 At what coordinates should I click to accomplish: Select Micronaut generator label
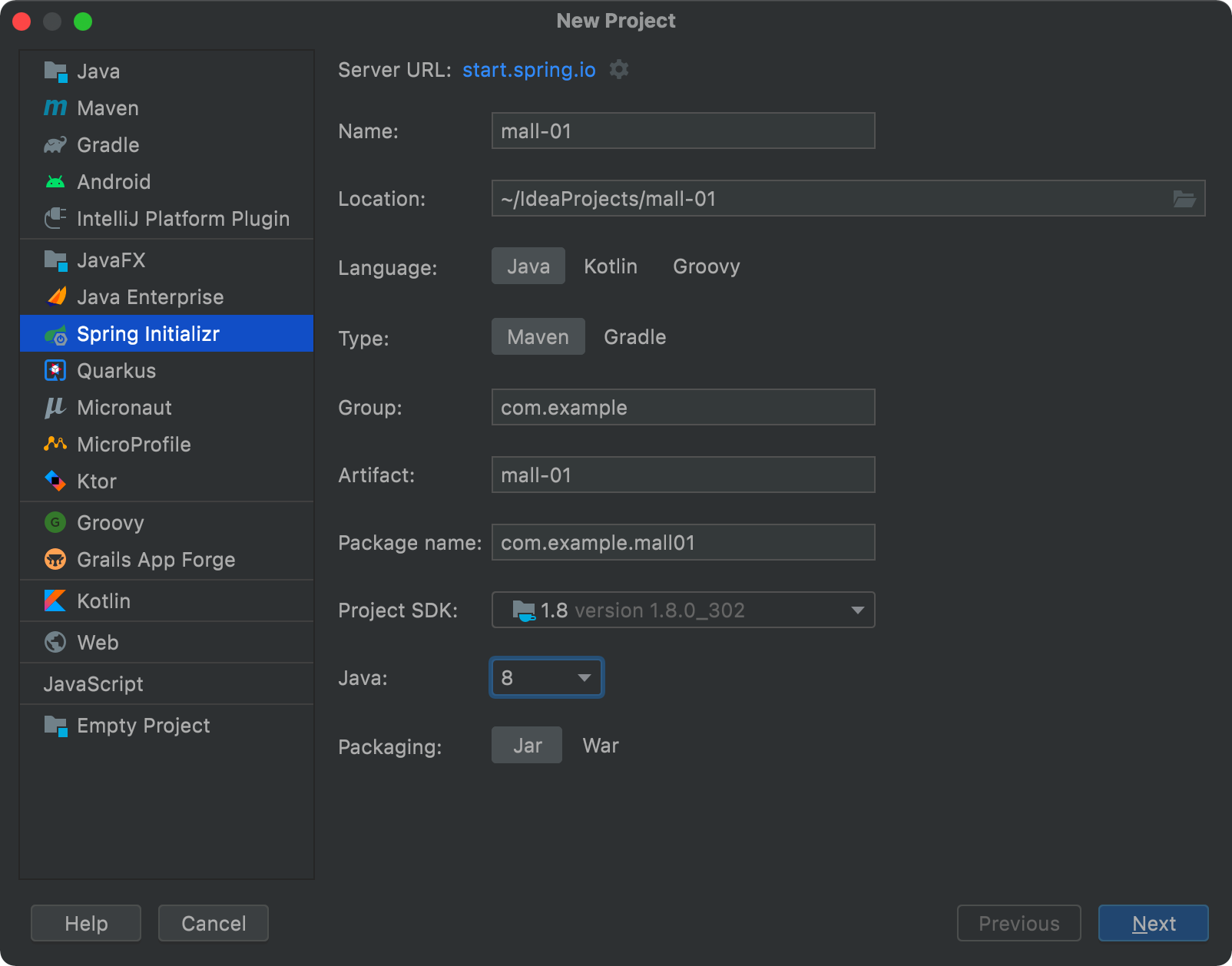(124, 408)
